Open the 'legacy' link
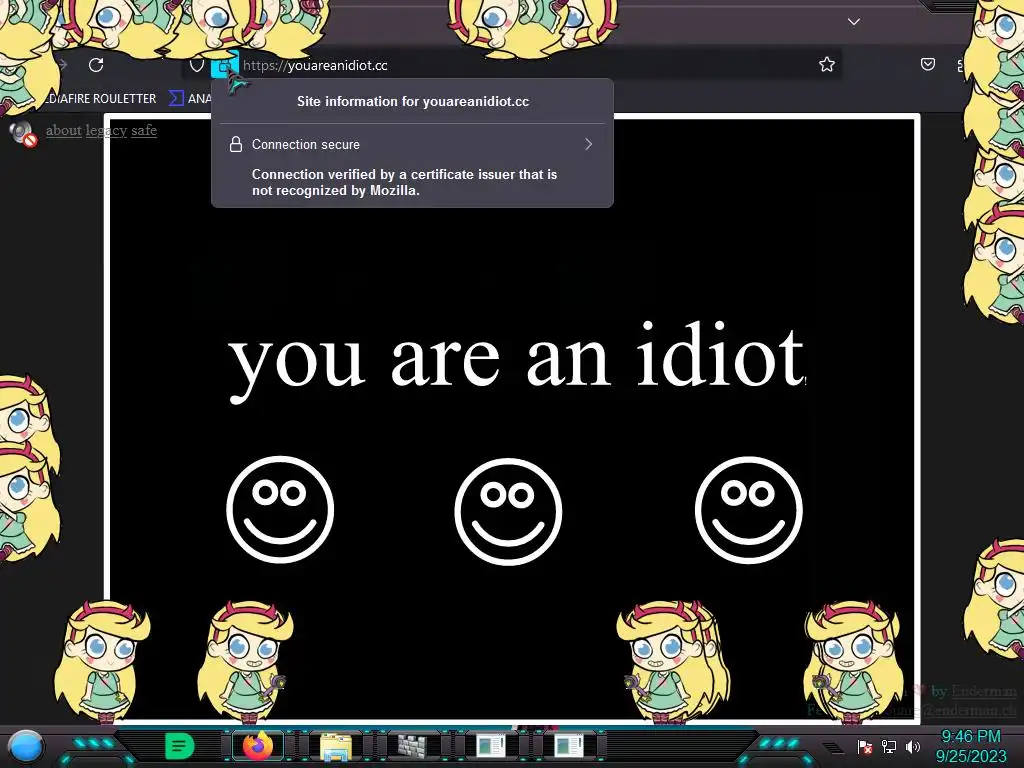Screen dimensions: 1024x768 pos(106,131)
